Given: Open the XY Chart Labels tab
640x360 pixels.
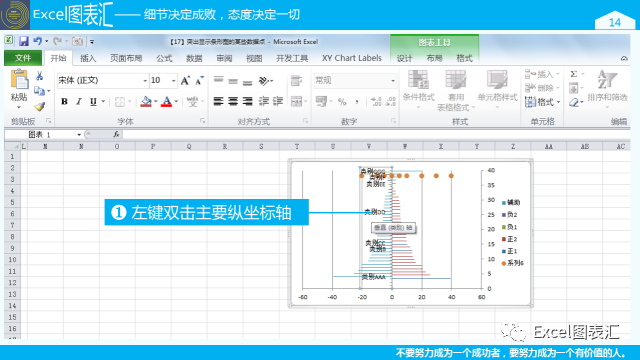Looking at the screenshot, I should pyautogui.click(x=351, y=58).
